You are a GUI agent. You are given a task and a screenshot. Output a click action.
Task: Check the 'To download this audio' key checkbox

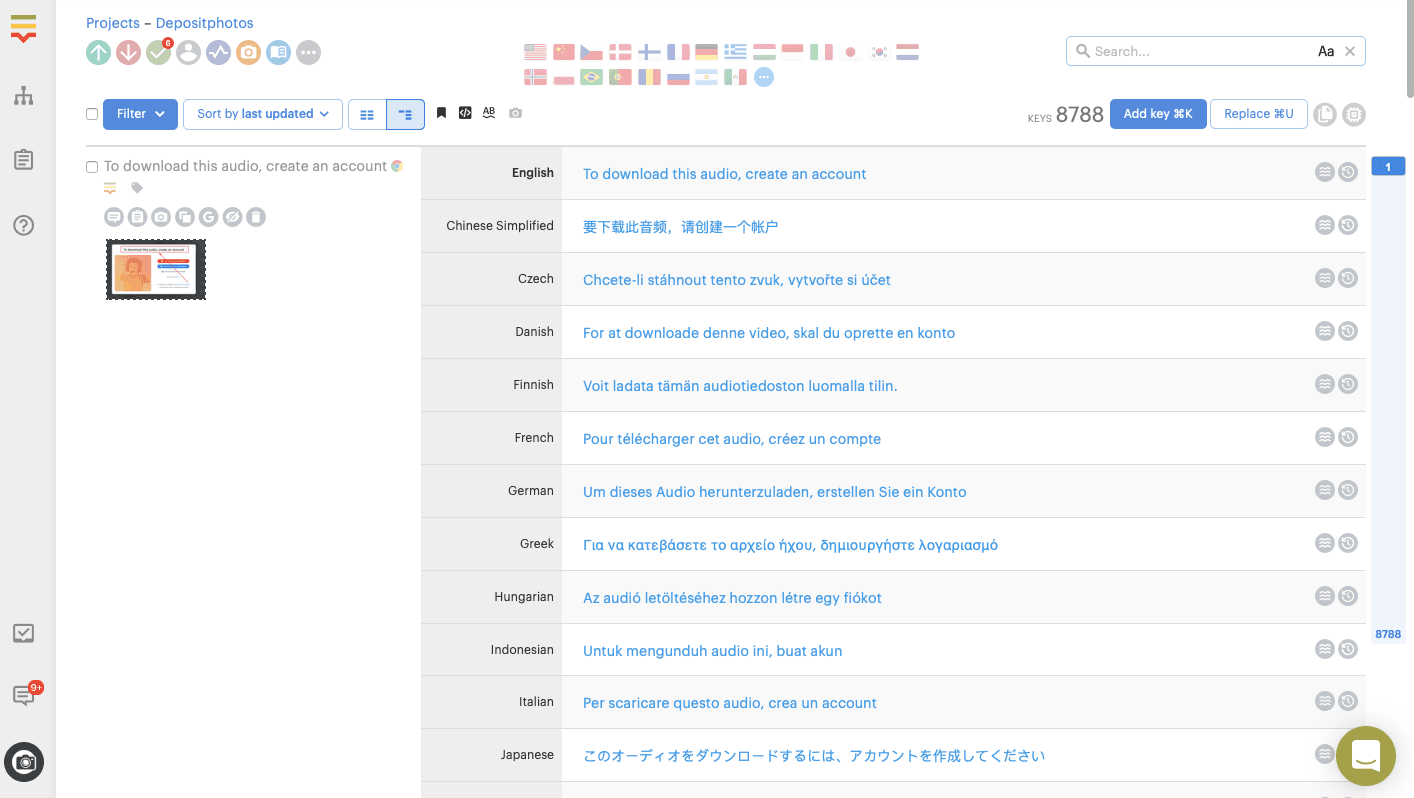coord(92,167)
